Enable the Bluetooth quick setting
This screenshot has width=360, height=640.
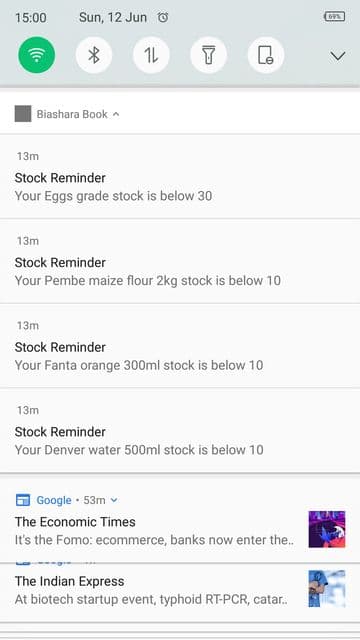tap(94, 55)
